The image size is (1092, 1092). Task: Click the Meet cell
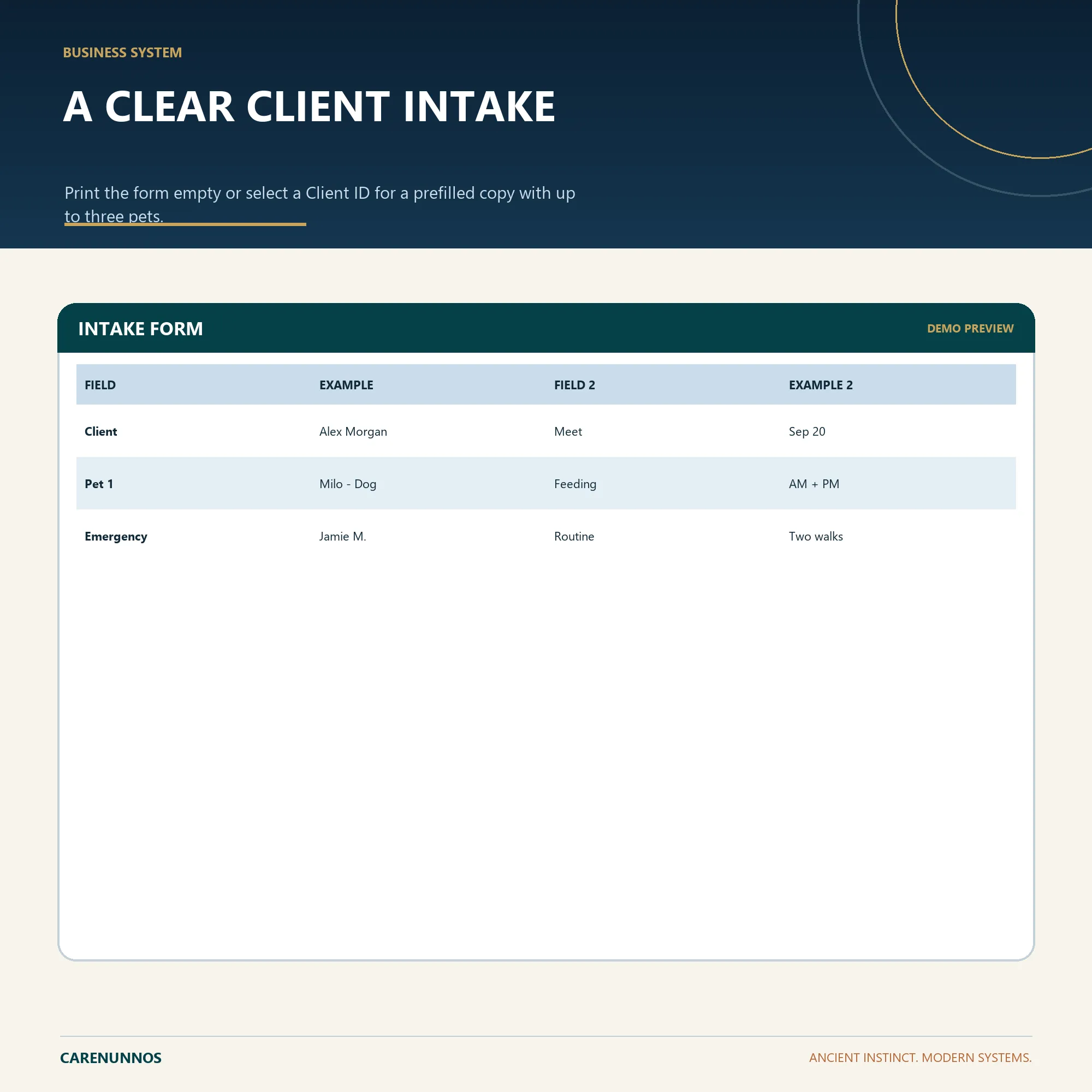tap(568, 431)
